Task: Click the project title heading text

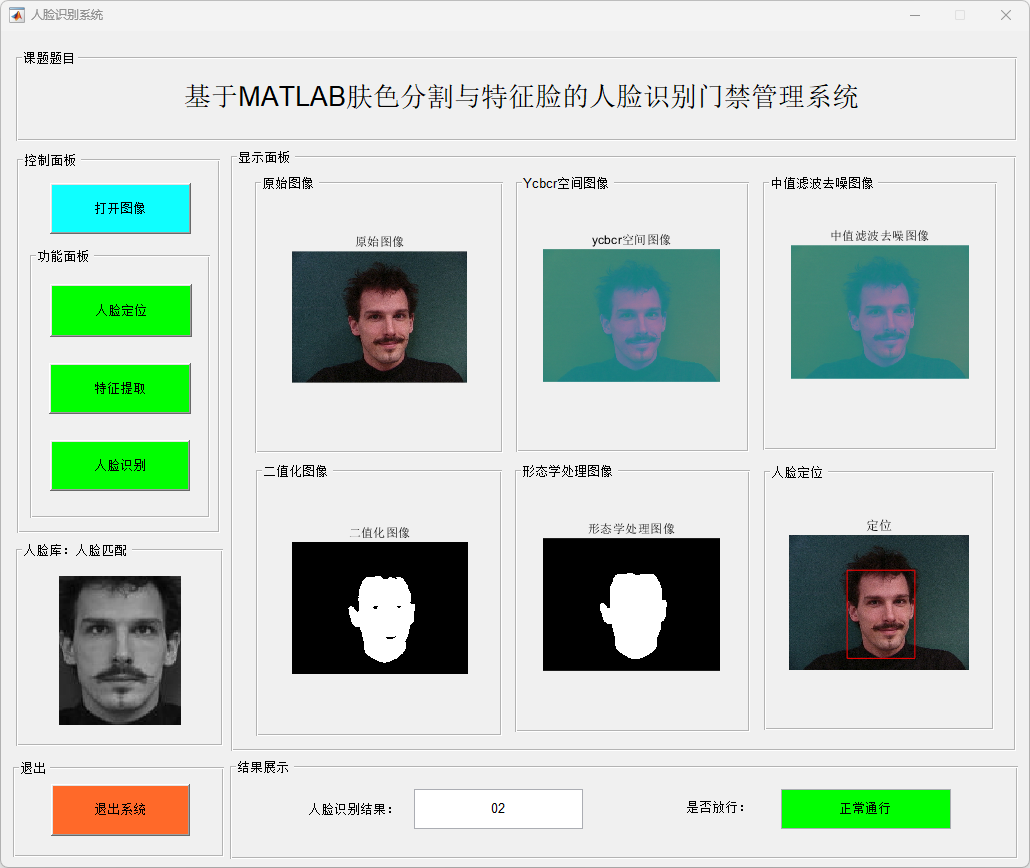Action: [x=521, y=97]
